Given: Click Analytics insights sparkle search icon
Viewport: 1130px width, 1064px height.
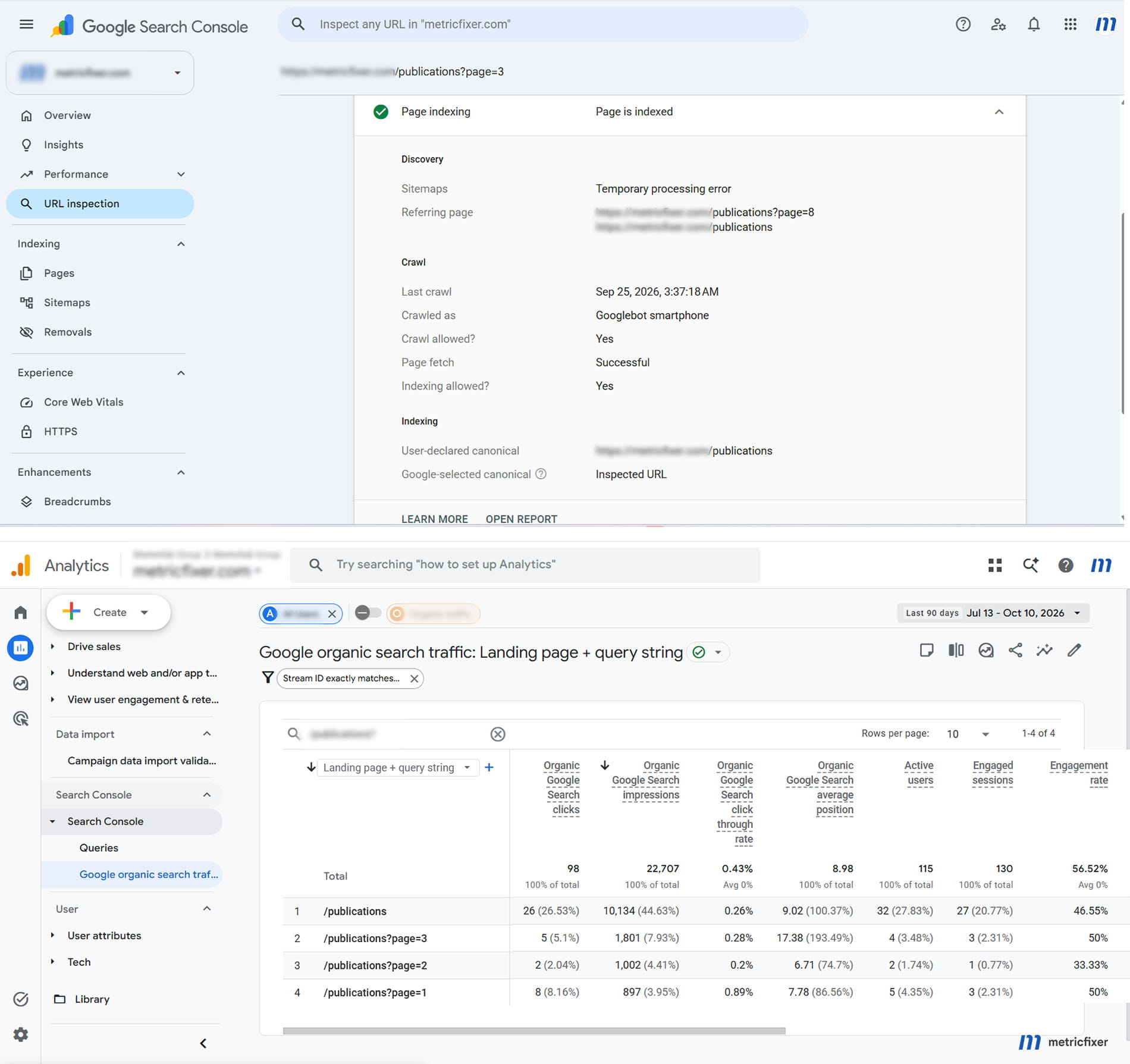Looking at the screenshot, I should (x=1031, y=565).
